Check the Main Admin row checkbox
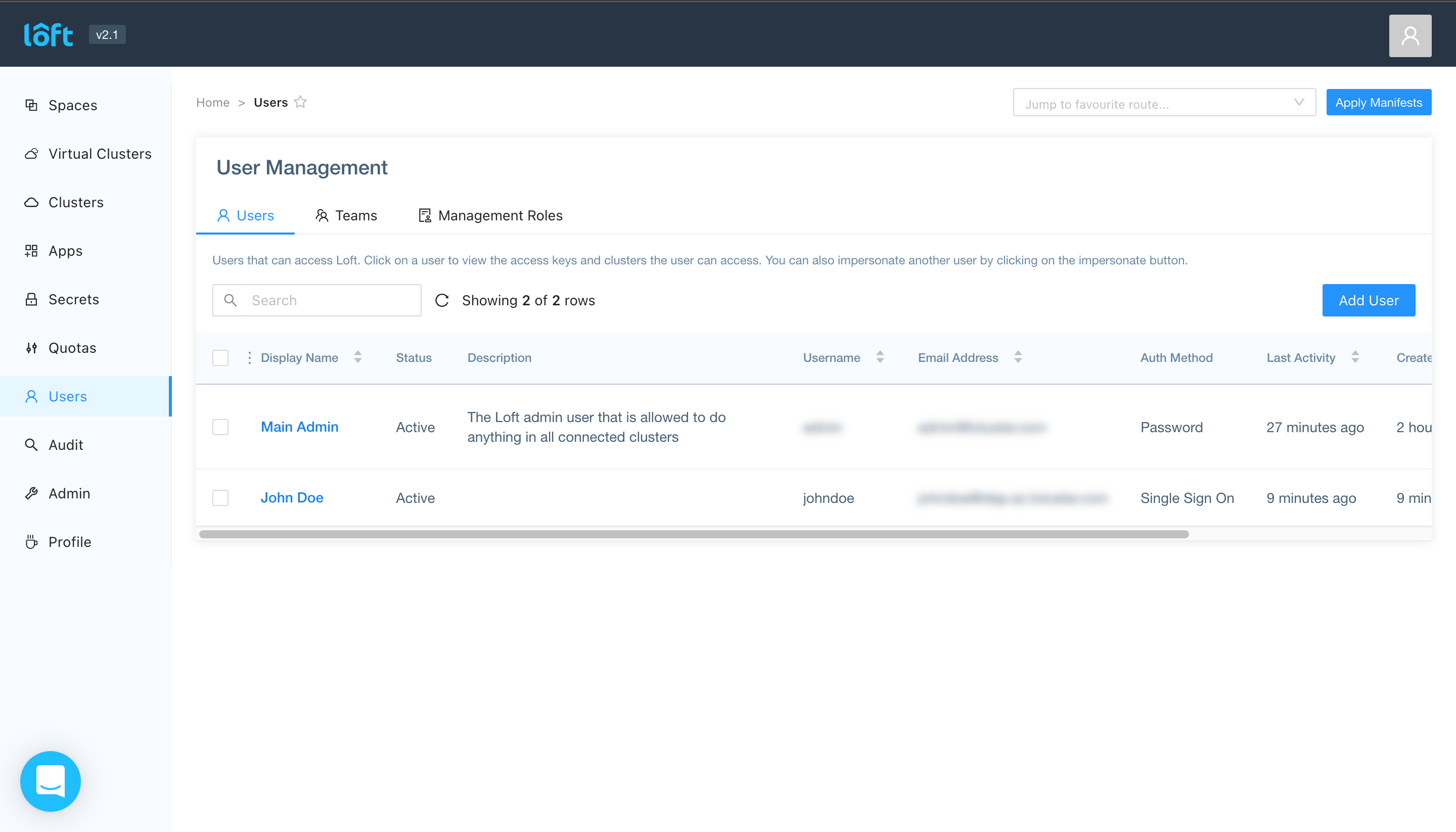The height and width of the screenshot is (832, 1456). (220, 427)
